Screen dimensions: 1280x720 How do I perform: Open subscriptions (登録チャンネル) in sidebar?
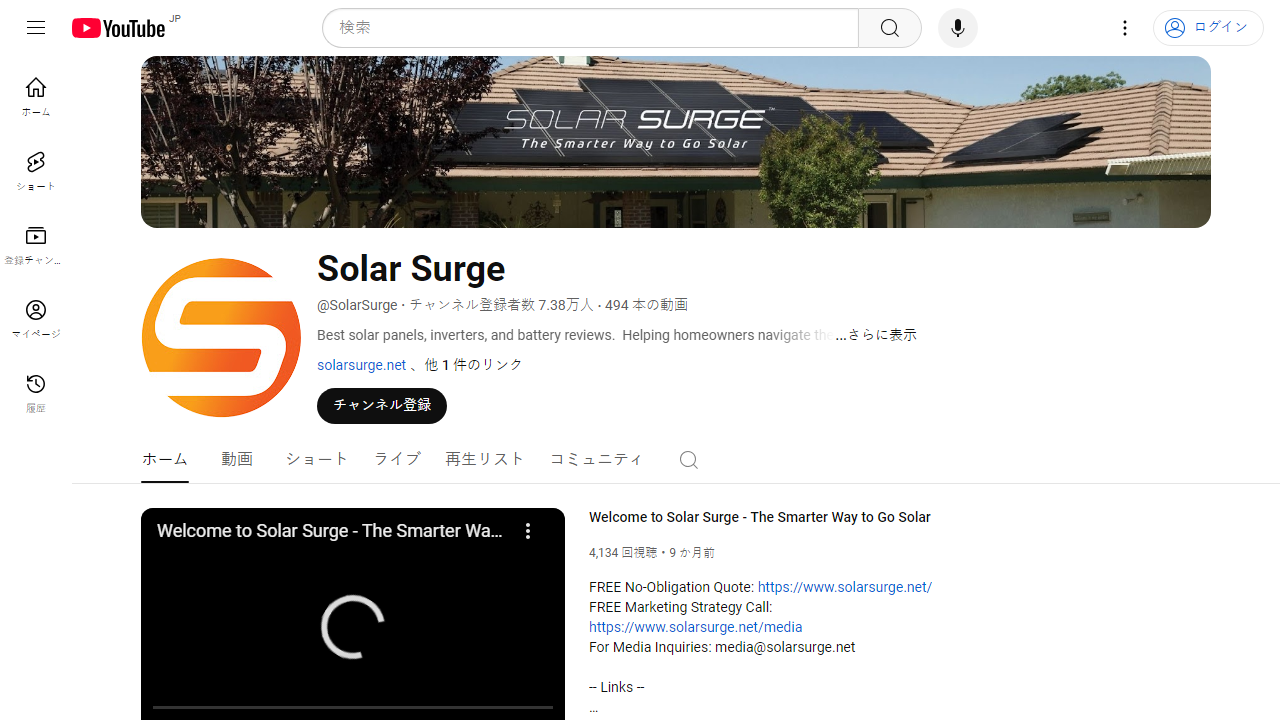36,245
